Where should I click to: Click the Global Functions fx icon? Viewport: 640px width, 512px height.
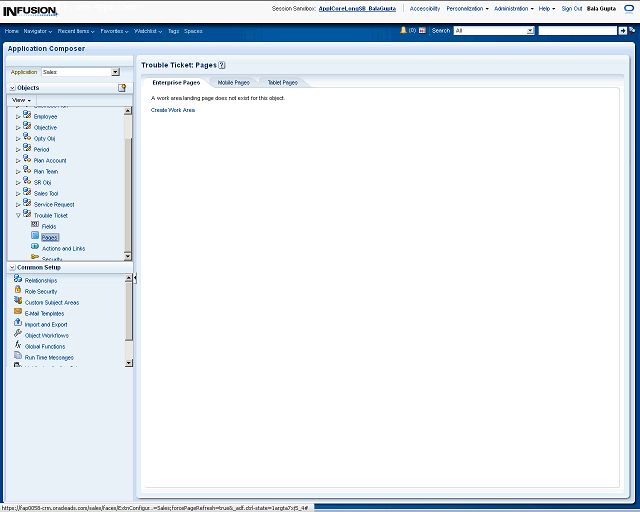(18, 345)
